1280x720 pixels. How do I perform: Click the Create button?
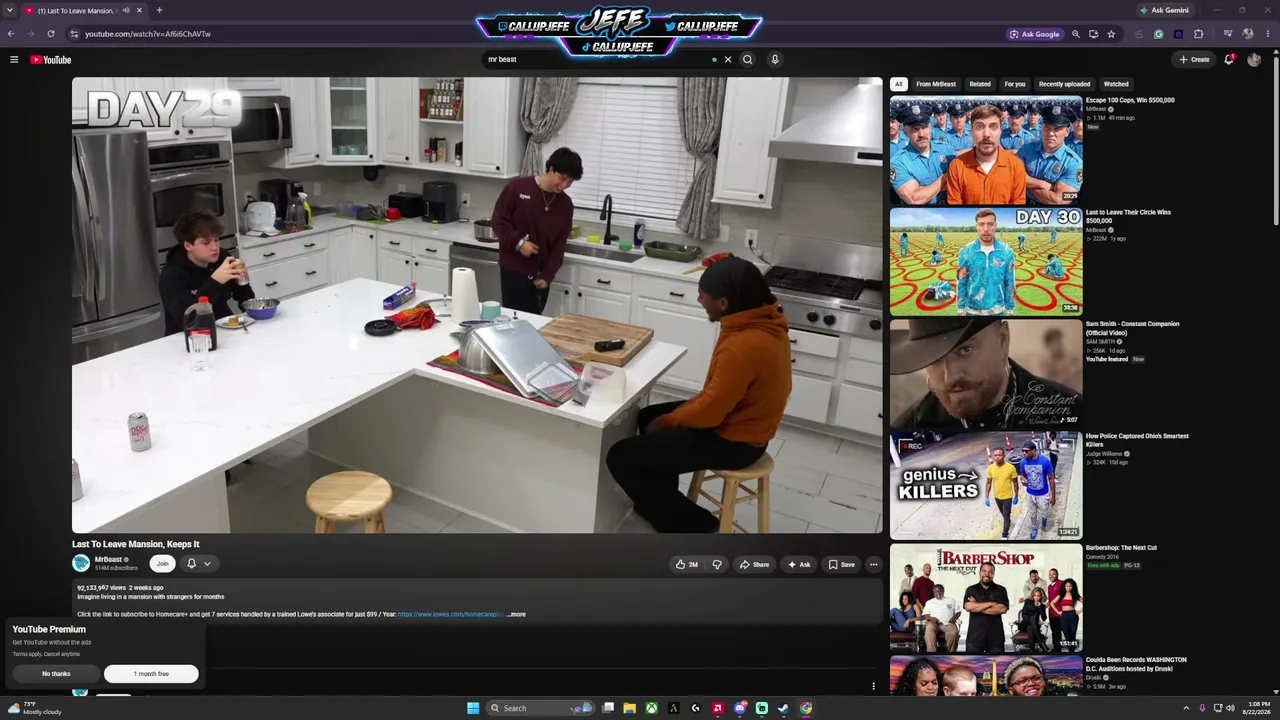pyautogui.click(x=1194, y=60)
